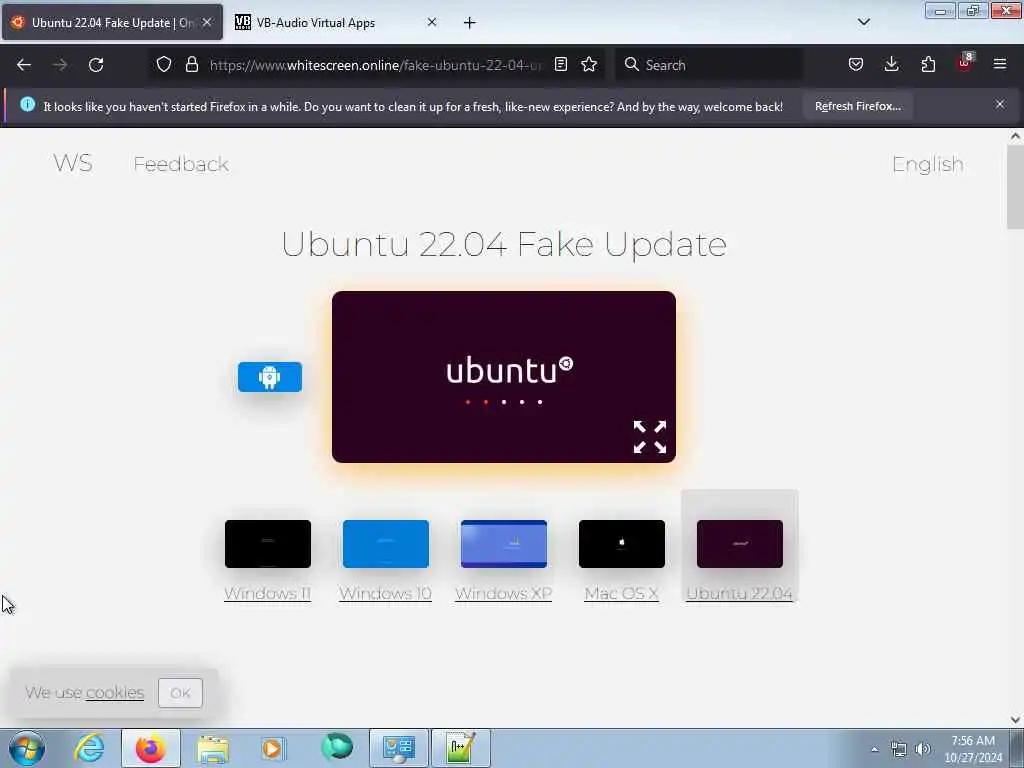Open the volume speaker tray icon

point(923,749)
